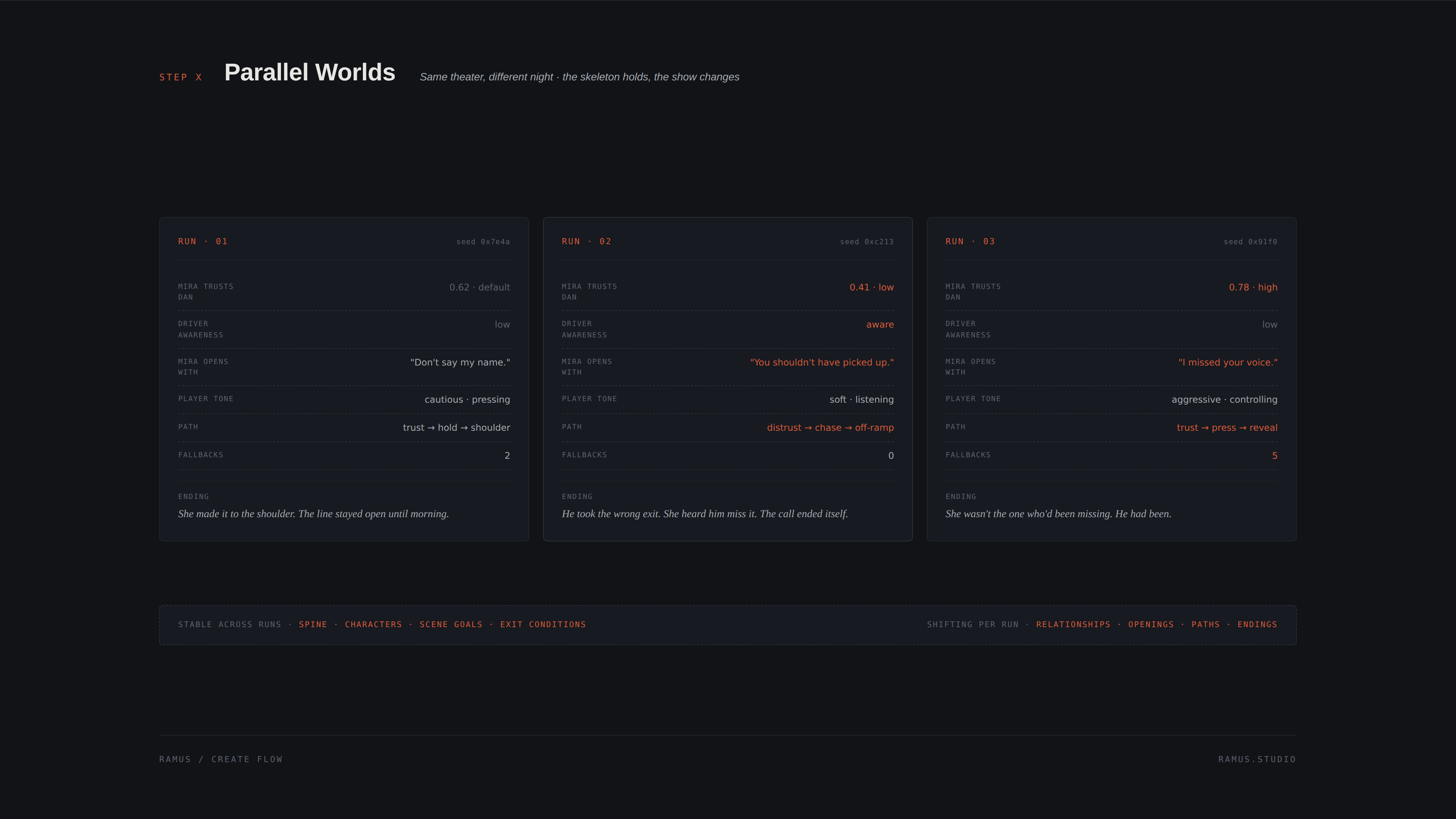
Task: Click driver awareness value 'aware'
Action: [880, 325]
